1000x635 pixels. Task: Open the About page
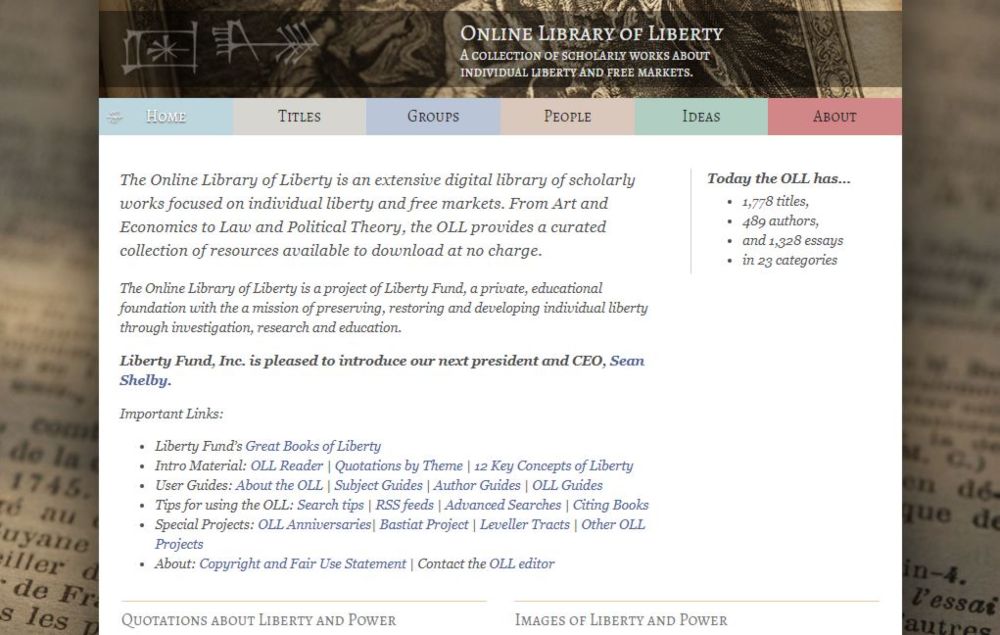[x=833, y=116]
